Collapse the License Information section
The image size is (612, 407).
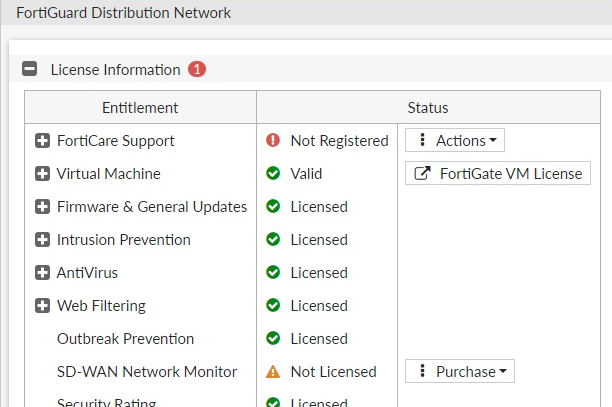(x=30, y=69)
